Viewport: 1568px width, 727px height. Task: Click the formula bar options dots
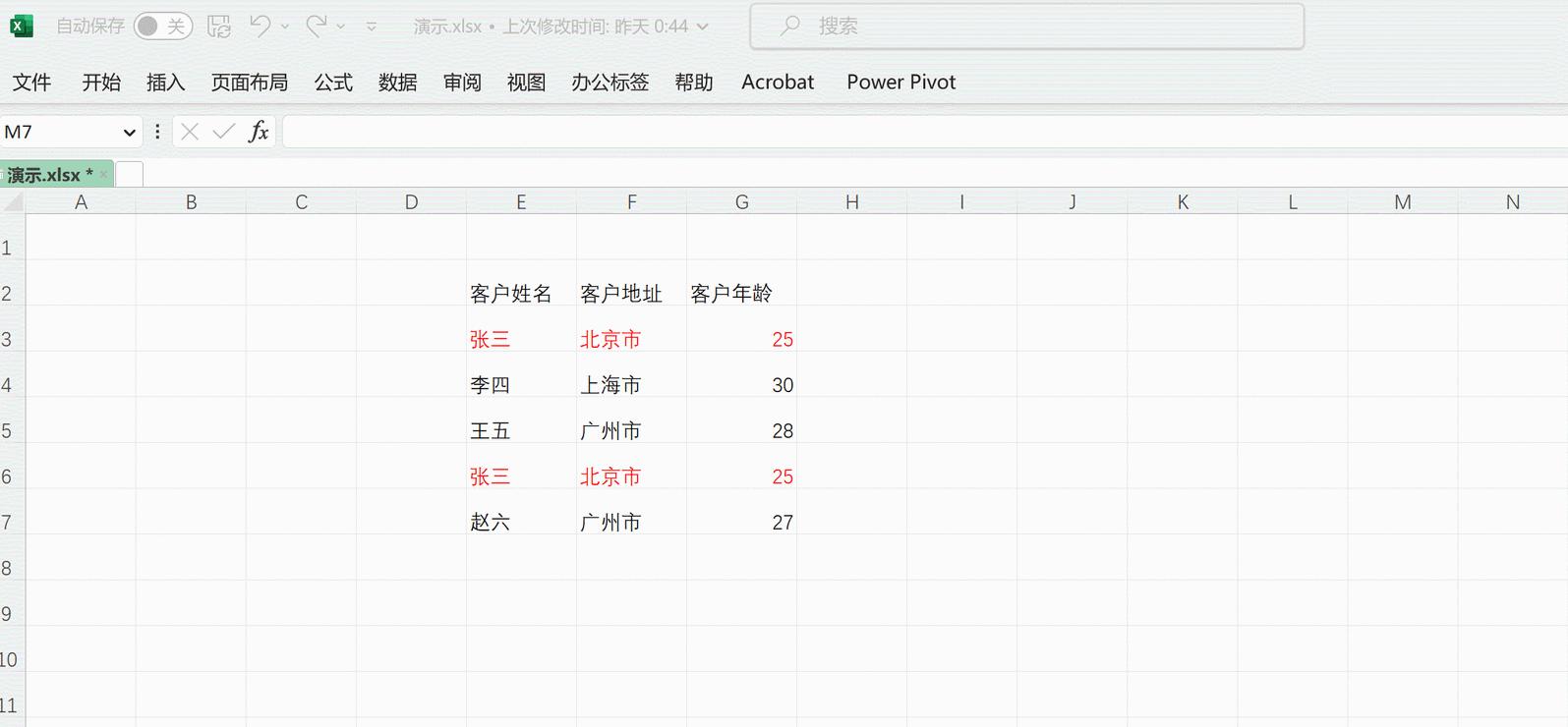157,132
